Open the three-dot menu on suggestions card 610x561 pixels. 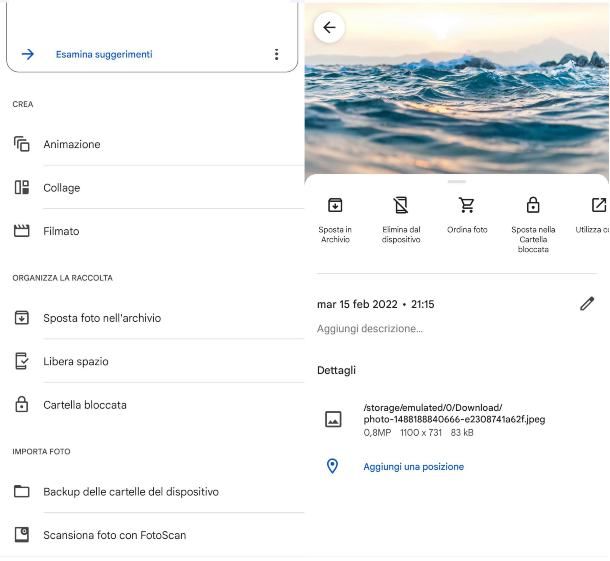277,54
